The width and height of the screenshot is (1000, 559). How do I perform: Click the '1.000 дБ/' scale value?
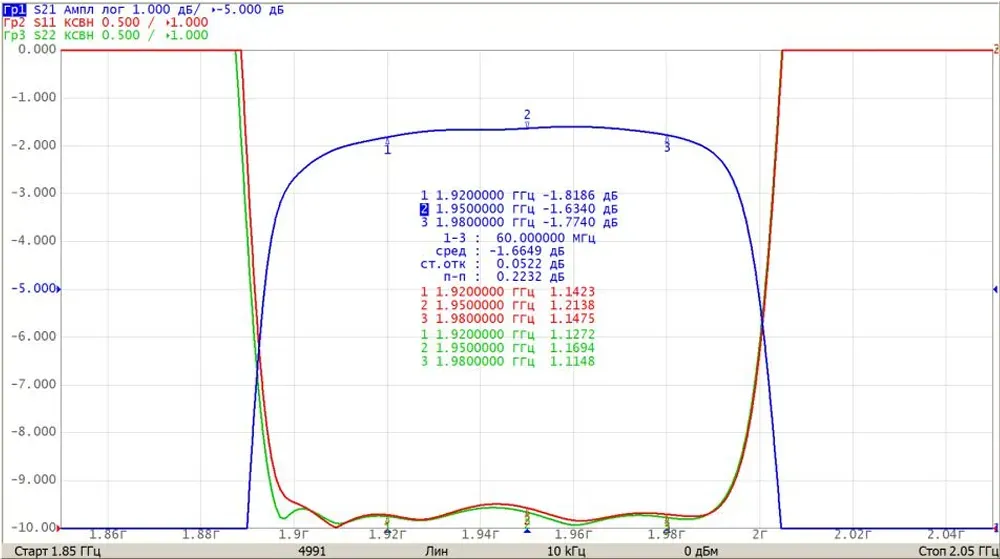(x=166, y=10)
